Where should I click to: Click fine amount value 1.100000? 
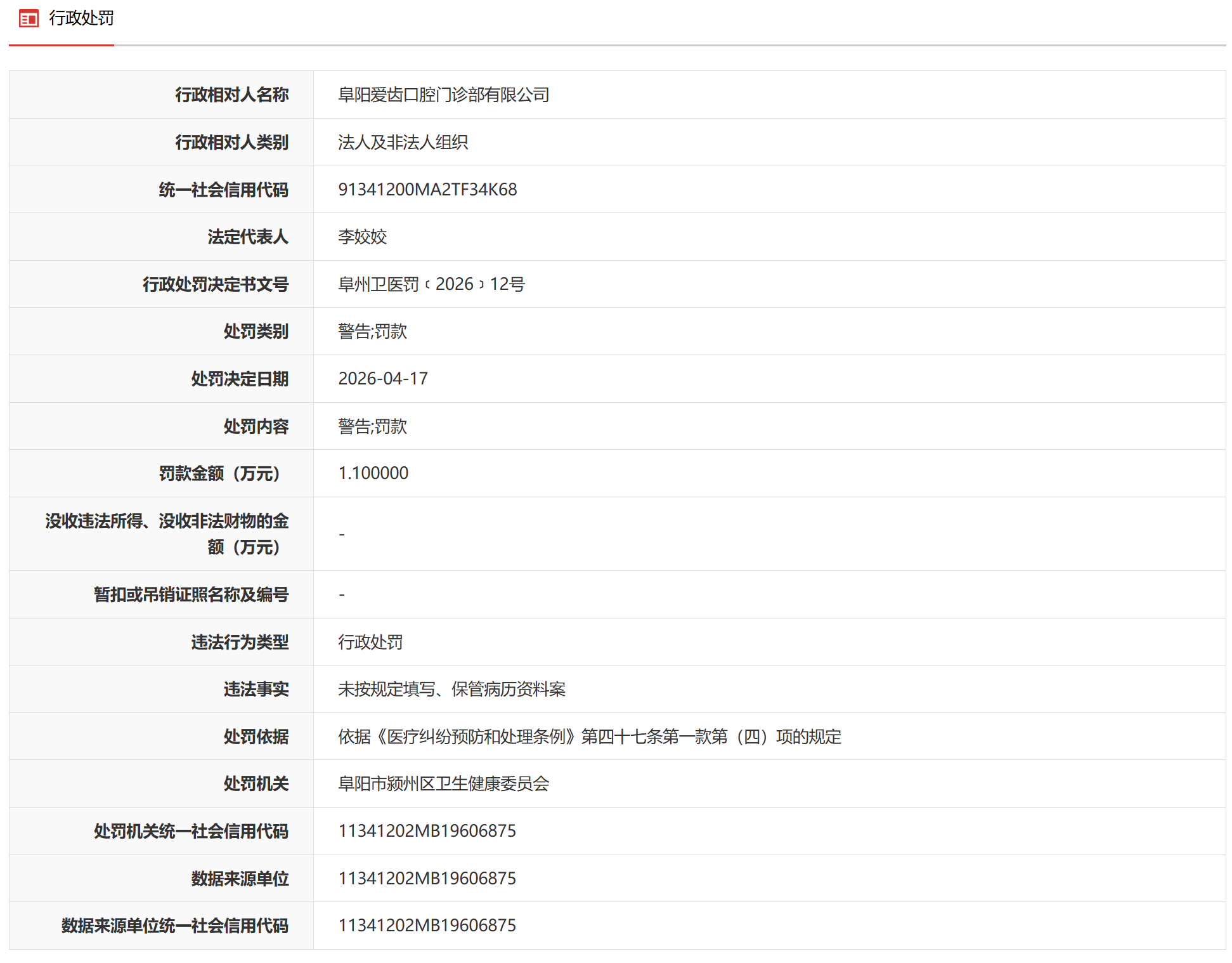(373, 473)
